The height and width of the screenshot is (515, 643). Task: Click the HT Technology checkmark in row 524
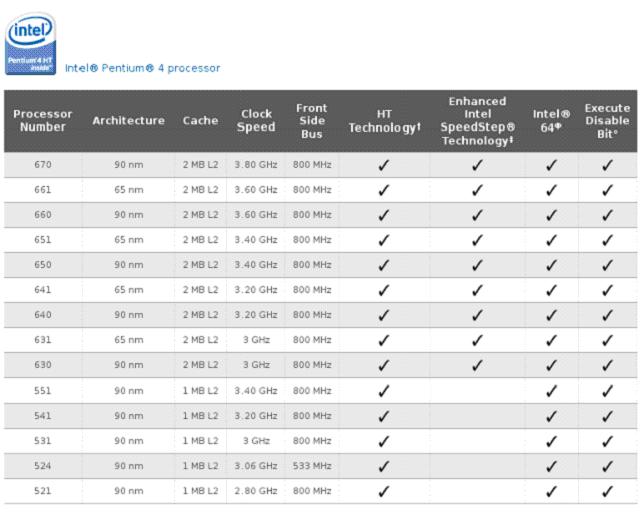[384, 465]
